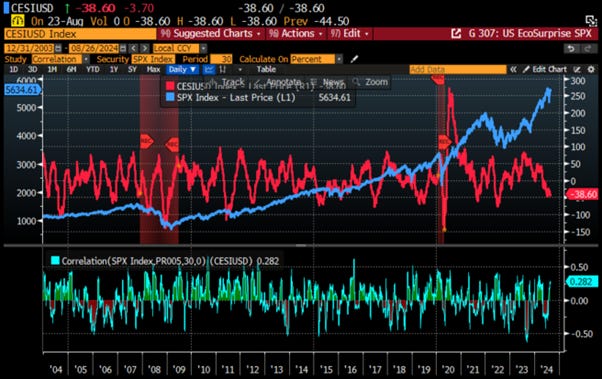602x379 pixels.
Task: Click G 307: US EcoSurprise SPX title
Action: (530, 34)
